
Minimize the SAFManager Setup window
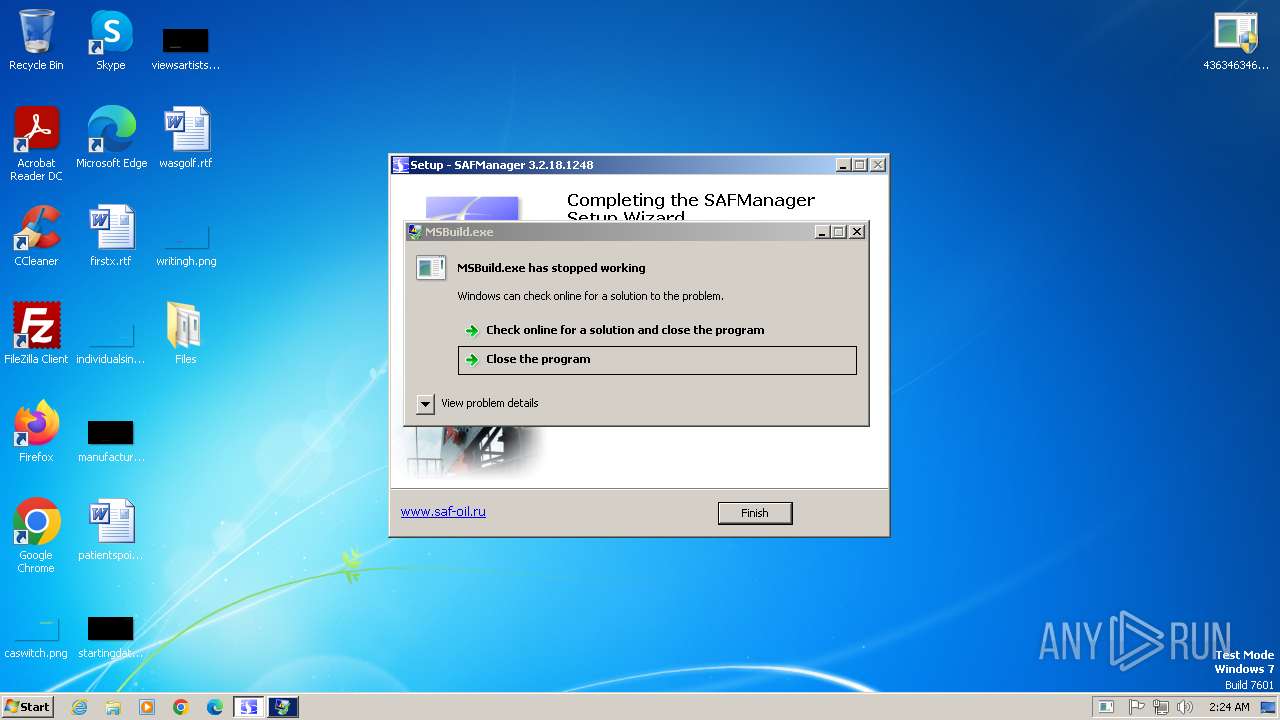[843, 165]
